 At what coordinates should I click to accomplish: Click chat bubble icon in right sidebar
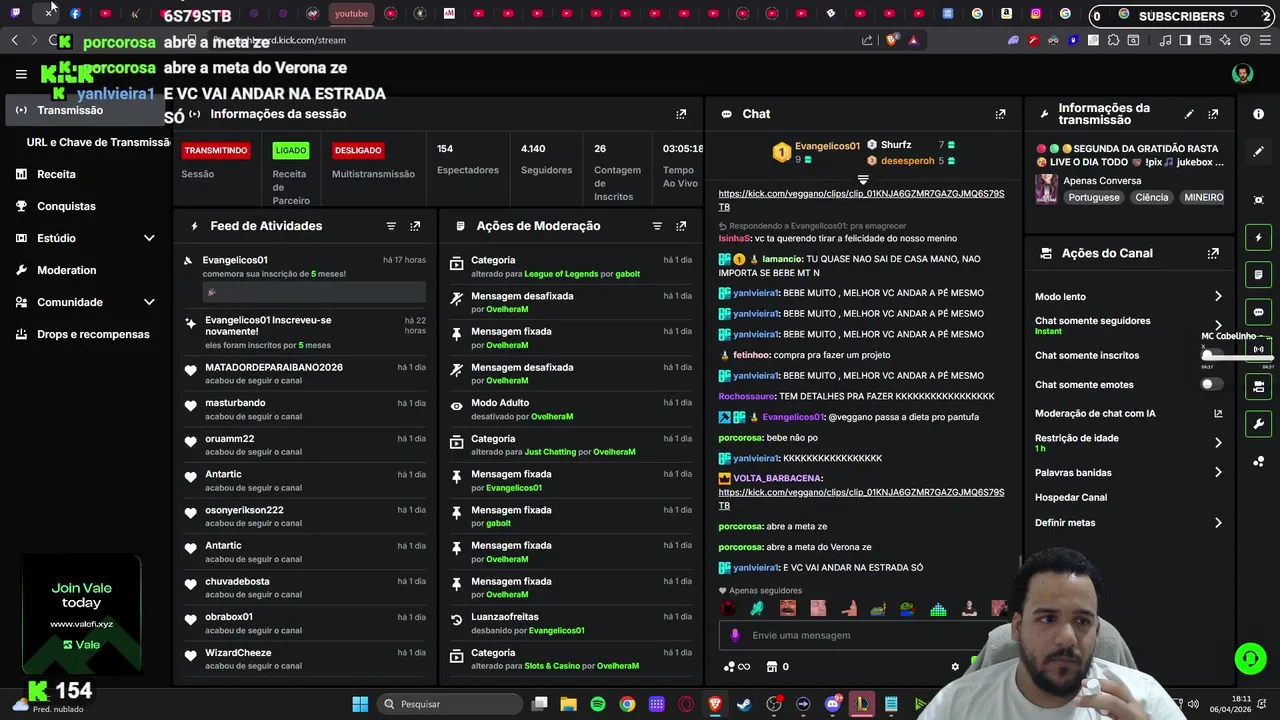point(1258,312)
